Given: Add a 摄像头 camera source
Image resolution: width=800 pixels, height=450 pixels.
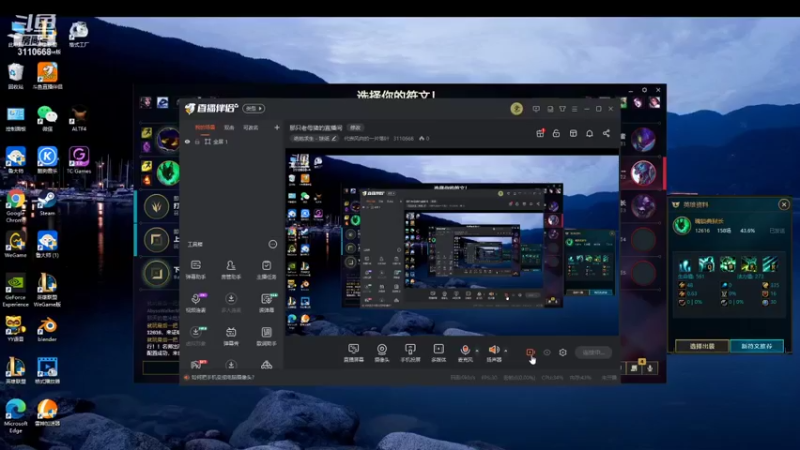Looking at the screenshot, I should click(382, 353).
